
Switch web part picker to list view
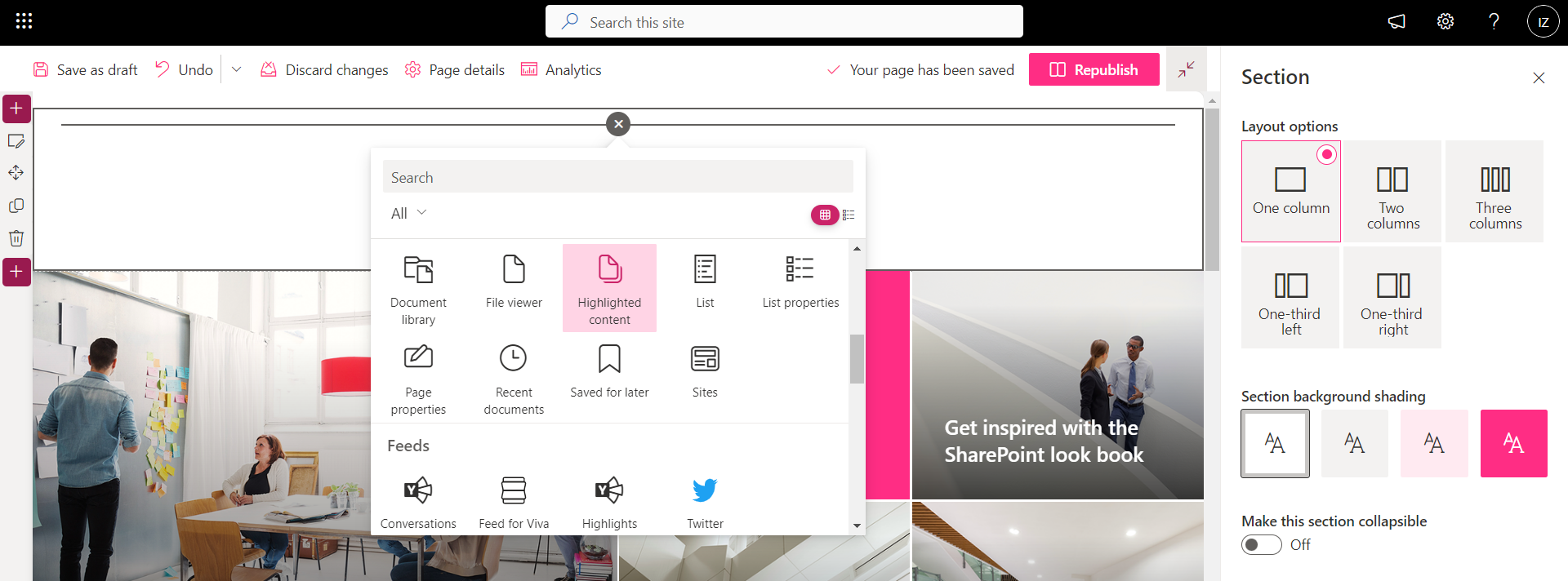tap(849, 215)
